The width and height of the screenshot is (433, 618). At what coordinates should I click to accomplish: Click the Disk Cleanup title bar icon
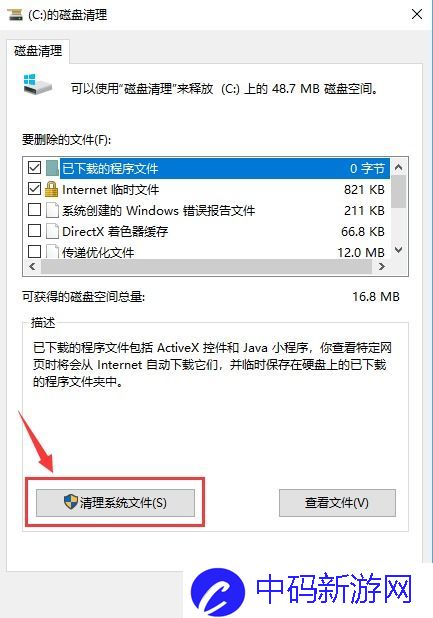(15, 15)
